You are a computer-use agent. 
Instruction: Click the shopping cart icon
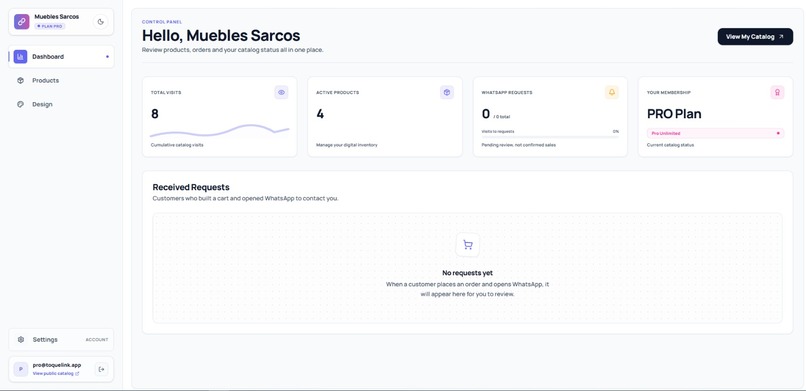click(x=468, y=245)
